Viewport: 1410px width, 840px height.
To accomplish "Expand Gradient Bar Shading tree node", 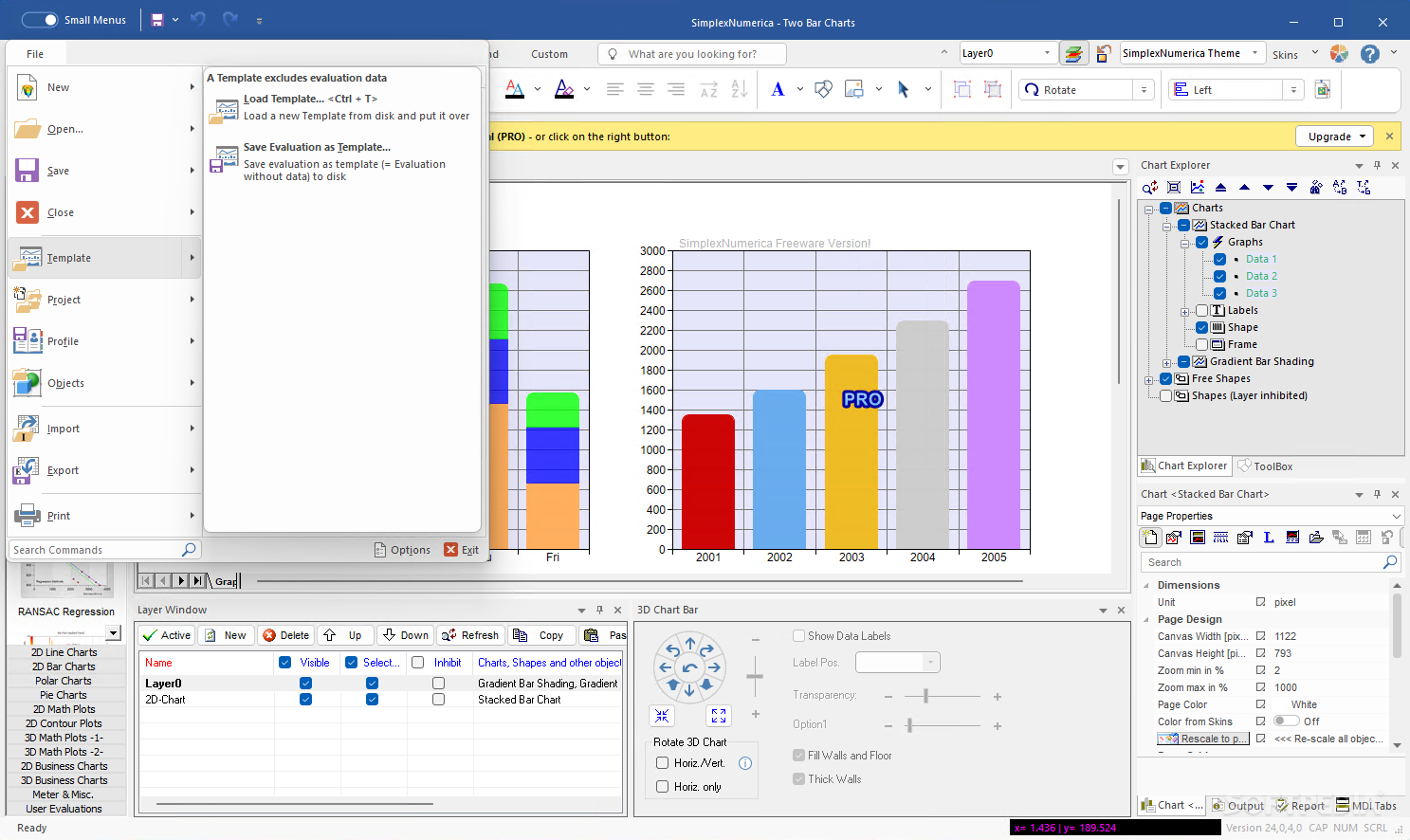I will tap(1166, 362).
